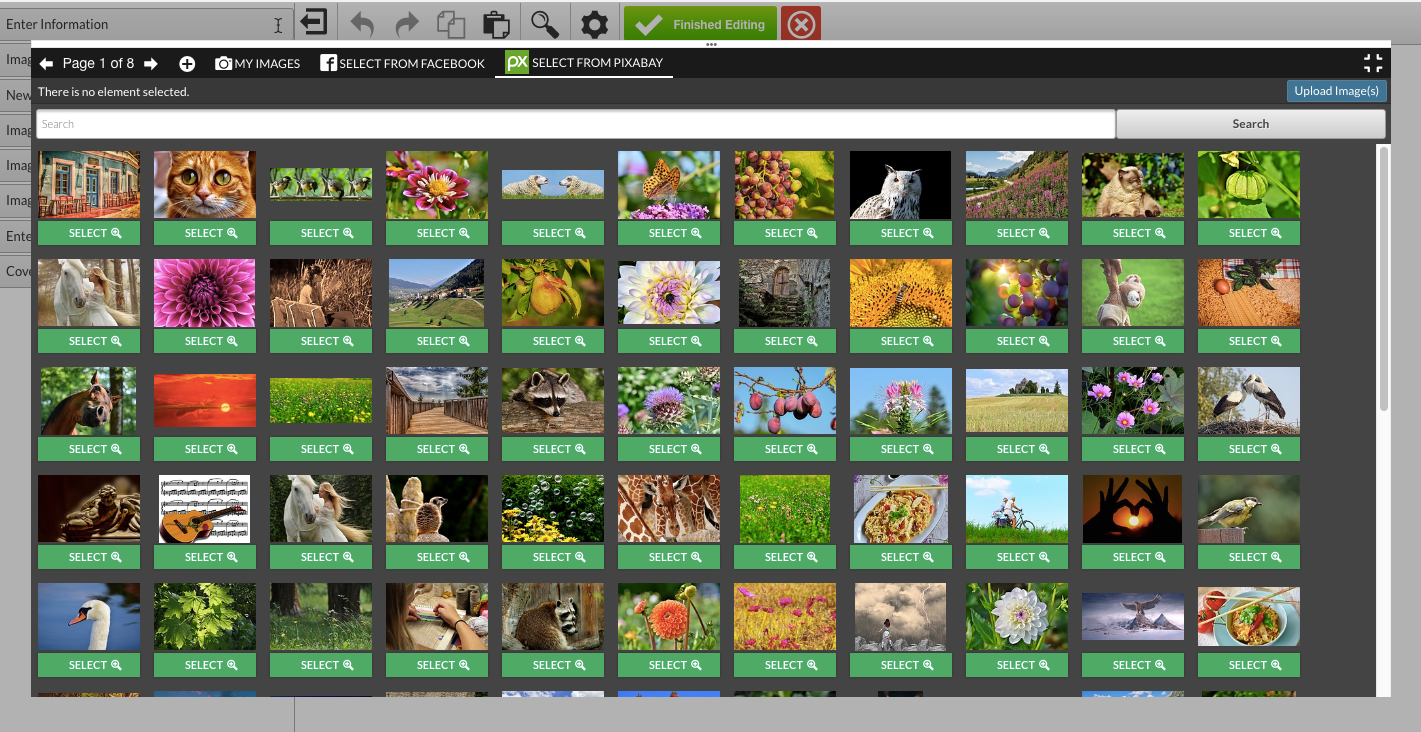Click SELECT under the teddy bear image
The height and width of the screenshot is (732, 1421).
(x=1133, y=341)
